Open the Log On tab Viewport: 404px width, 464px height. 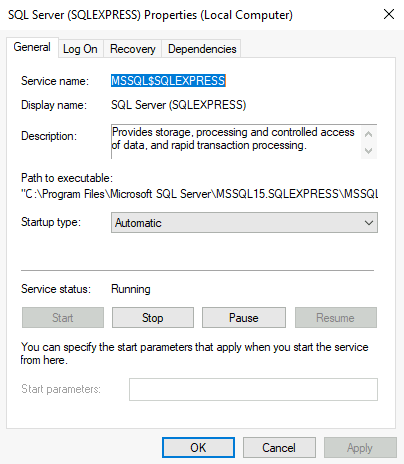(x=80, y=49)
